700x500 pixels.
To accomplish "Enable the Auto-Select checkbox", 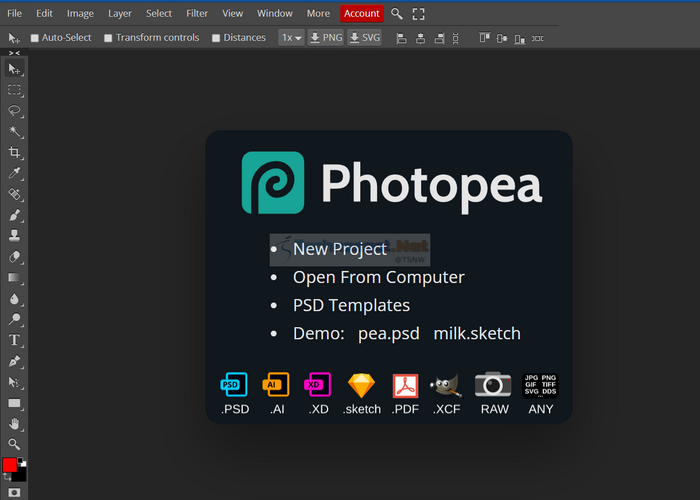I will click(x=35, y=38).
